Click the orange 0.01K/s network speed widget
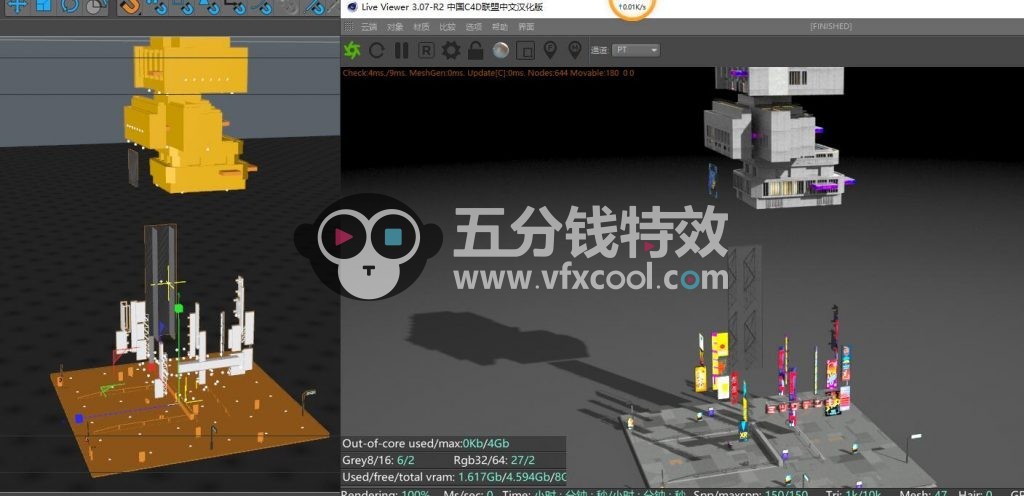 [631, 8]
